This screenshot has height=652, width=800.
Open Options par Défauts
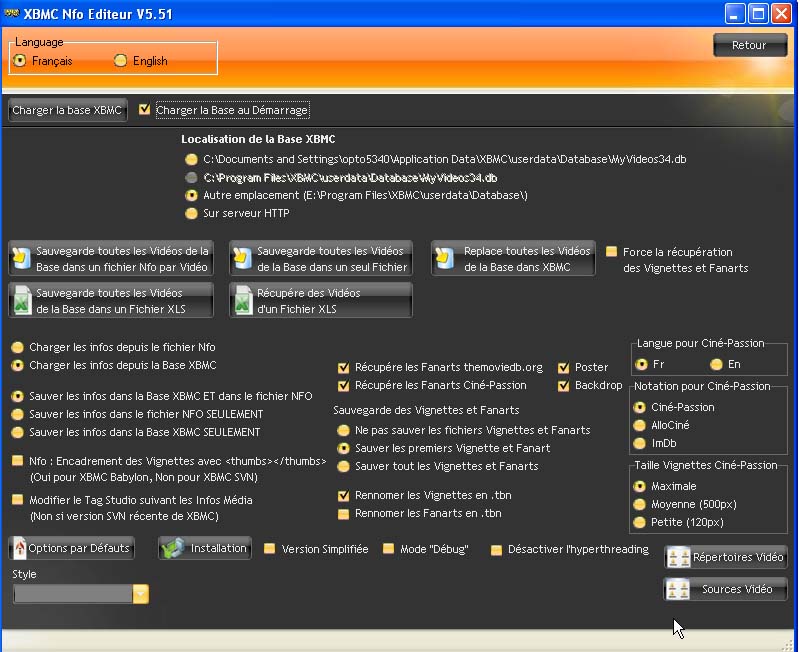pyautogui.click(x=71, y=548)
